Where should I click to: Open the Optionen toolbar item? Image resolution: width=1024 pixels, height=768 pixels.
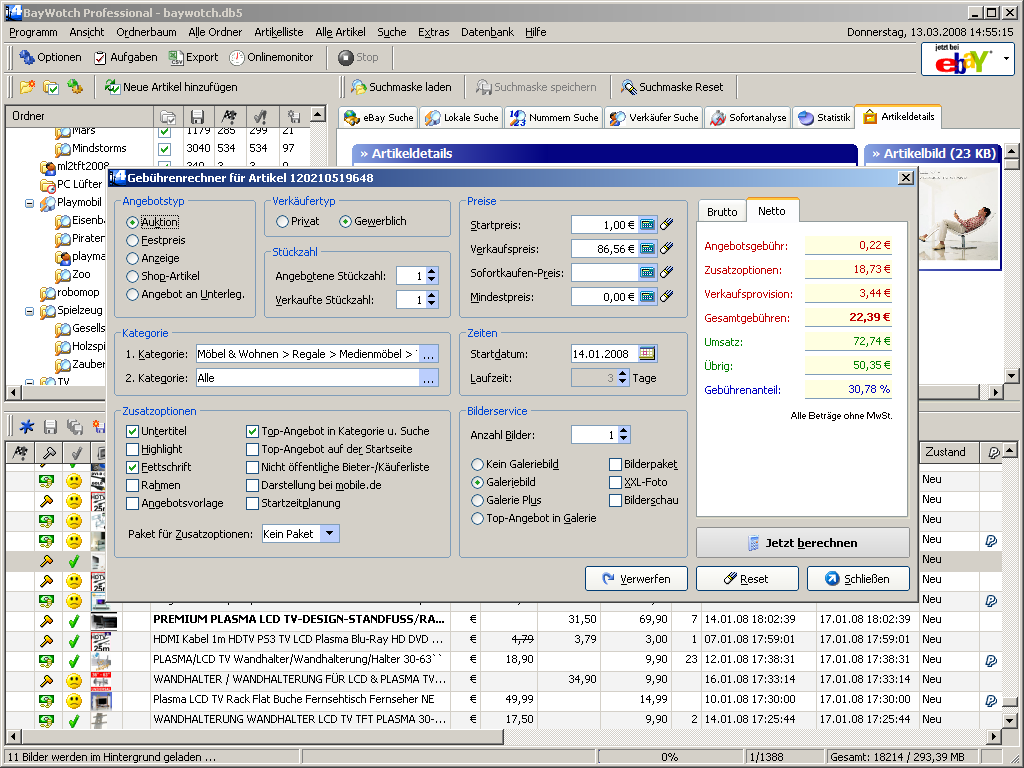tap(50, 57)
